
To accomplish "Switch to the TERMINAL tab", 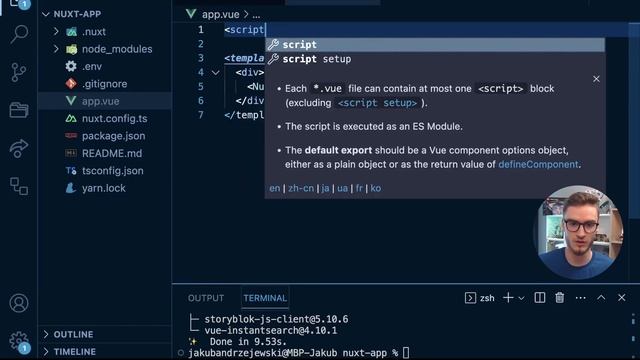I will pyautogui.click(x=265, y=298).
